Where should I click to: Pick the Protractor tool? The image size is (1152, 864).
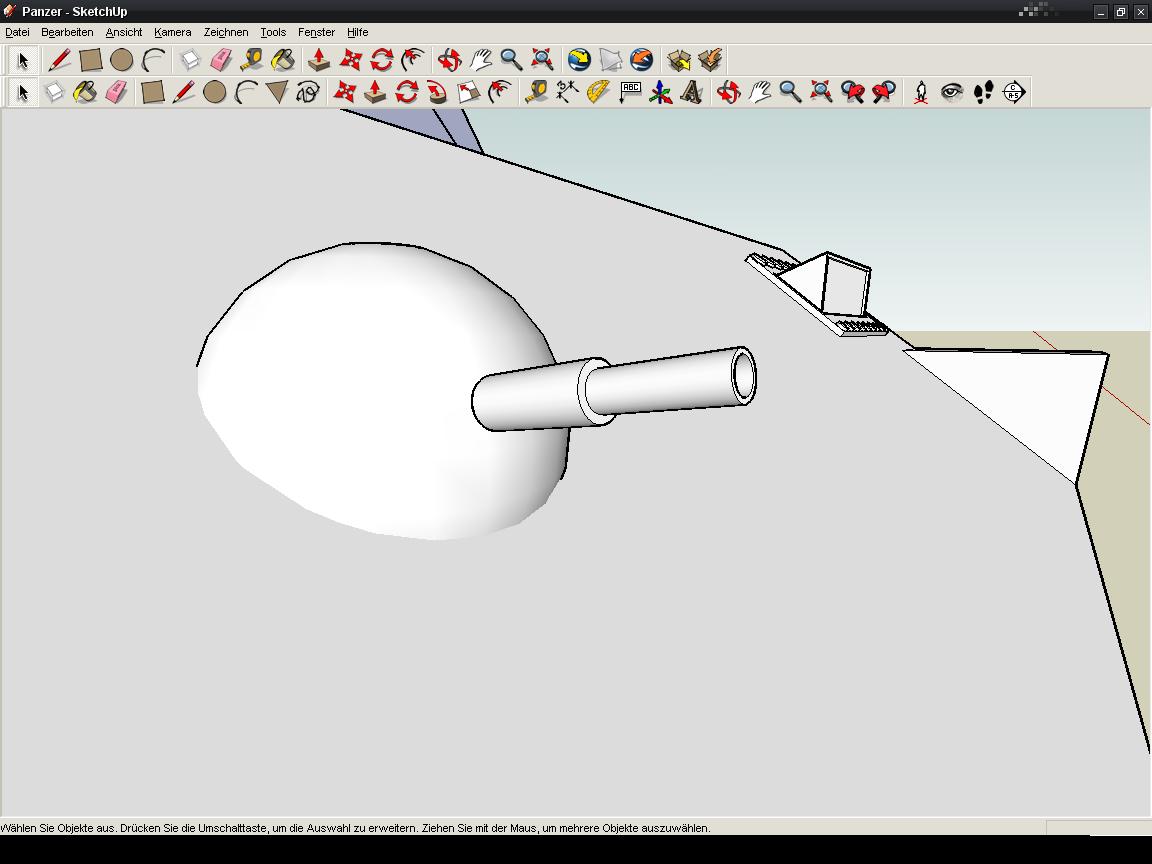[x=598, y=93]
